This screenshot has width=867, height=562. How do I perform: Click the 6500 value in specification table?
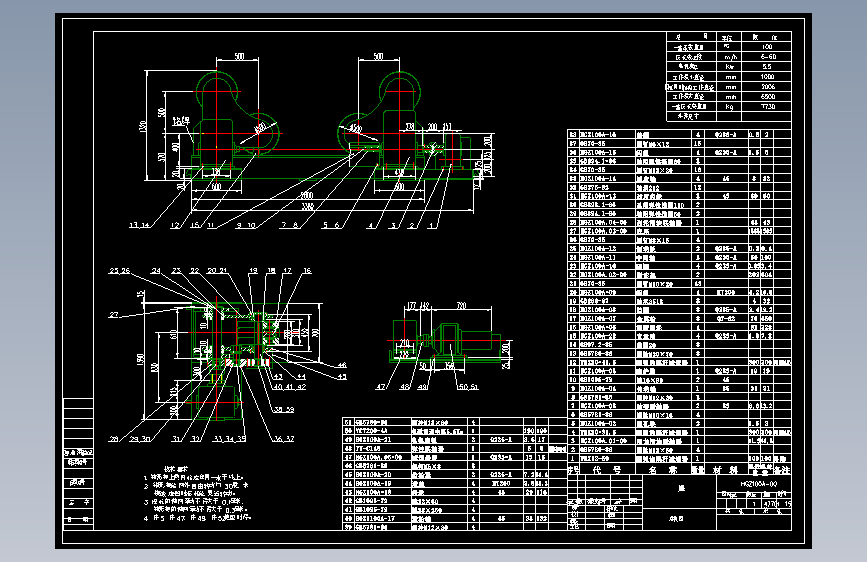pos(768,96)
